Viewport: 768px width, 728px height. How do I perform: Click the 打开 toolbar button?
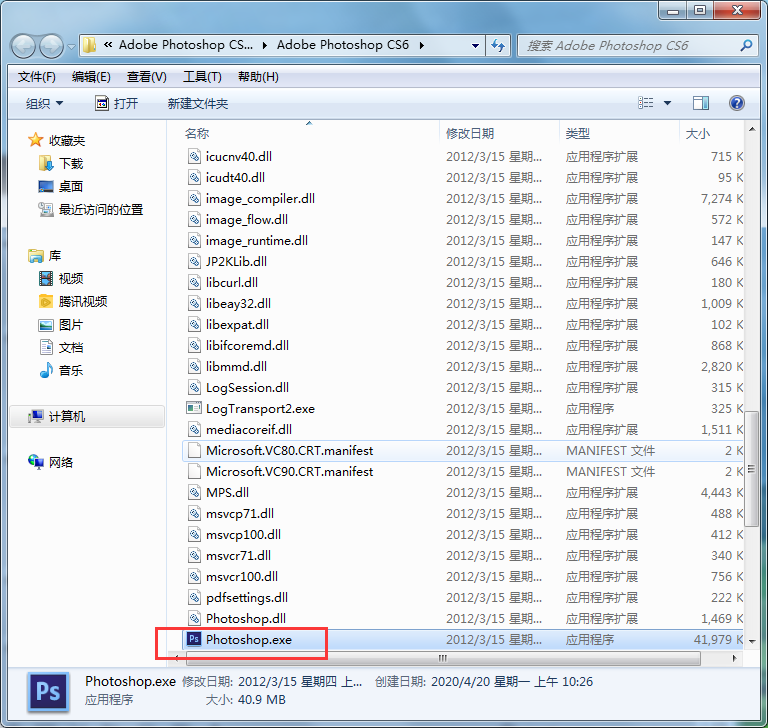click(x=117, y=103)
